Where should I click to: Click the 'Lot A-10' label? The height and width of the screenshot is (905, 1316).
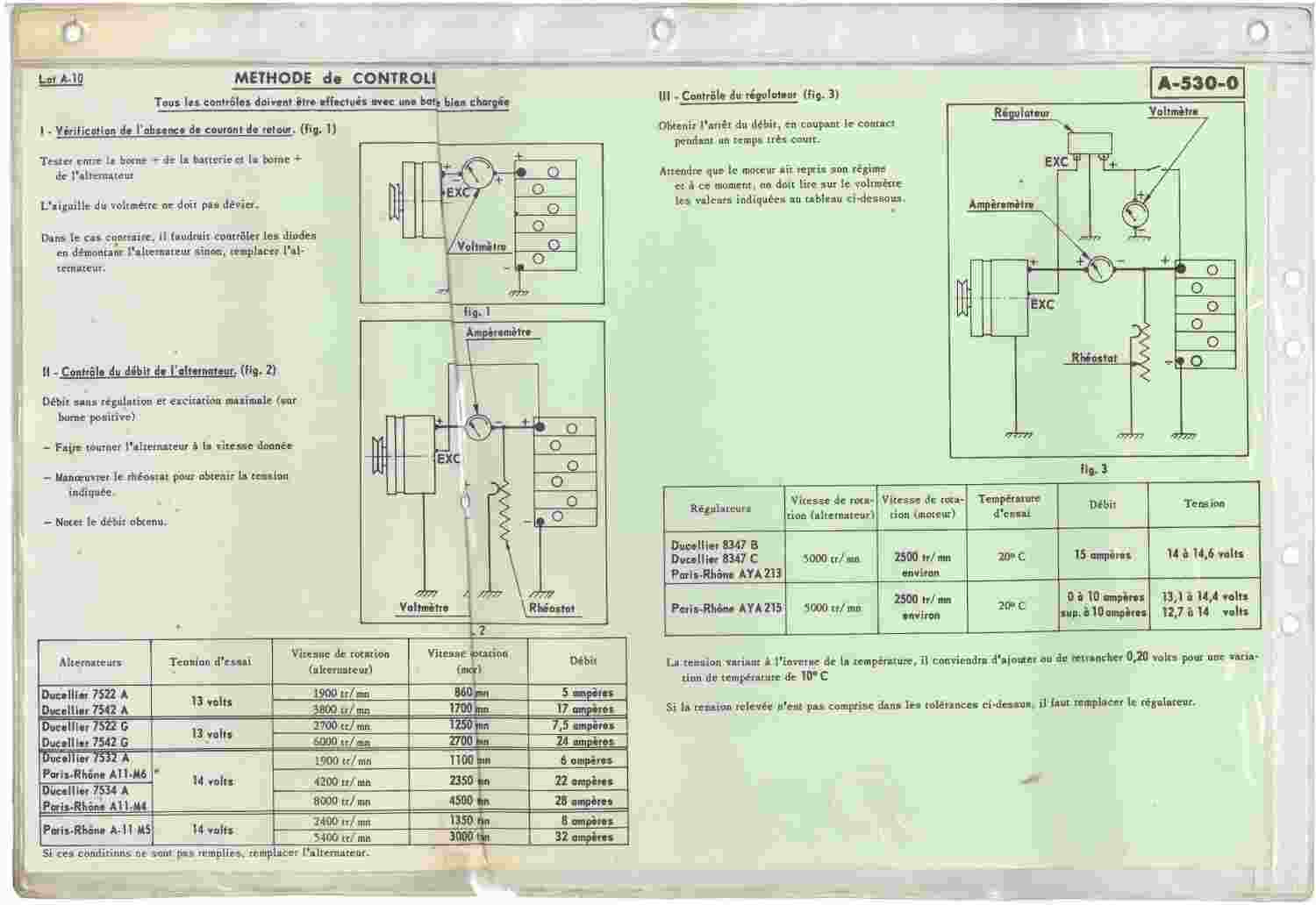point(61,79)
